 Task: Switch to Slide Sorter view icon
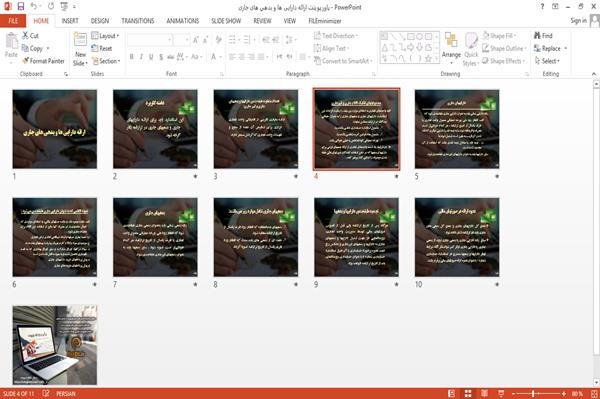tap(468, 394)
